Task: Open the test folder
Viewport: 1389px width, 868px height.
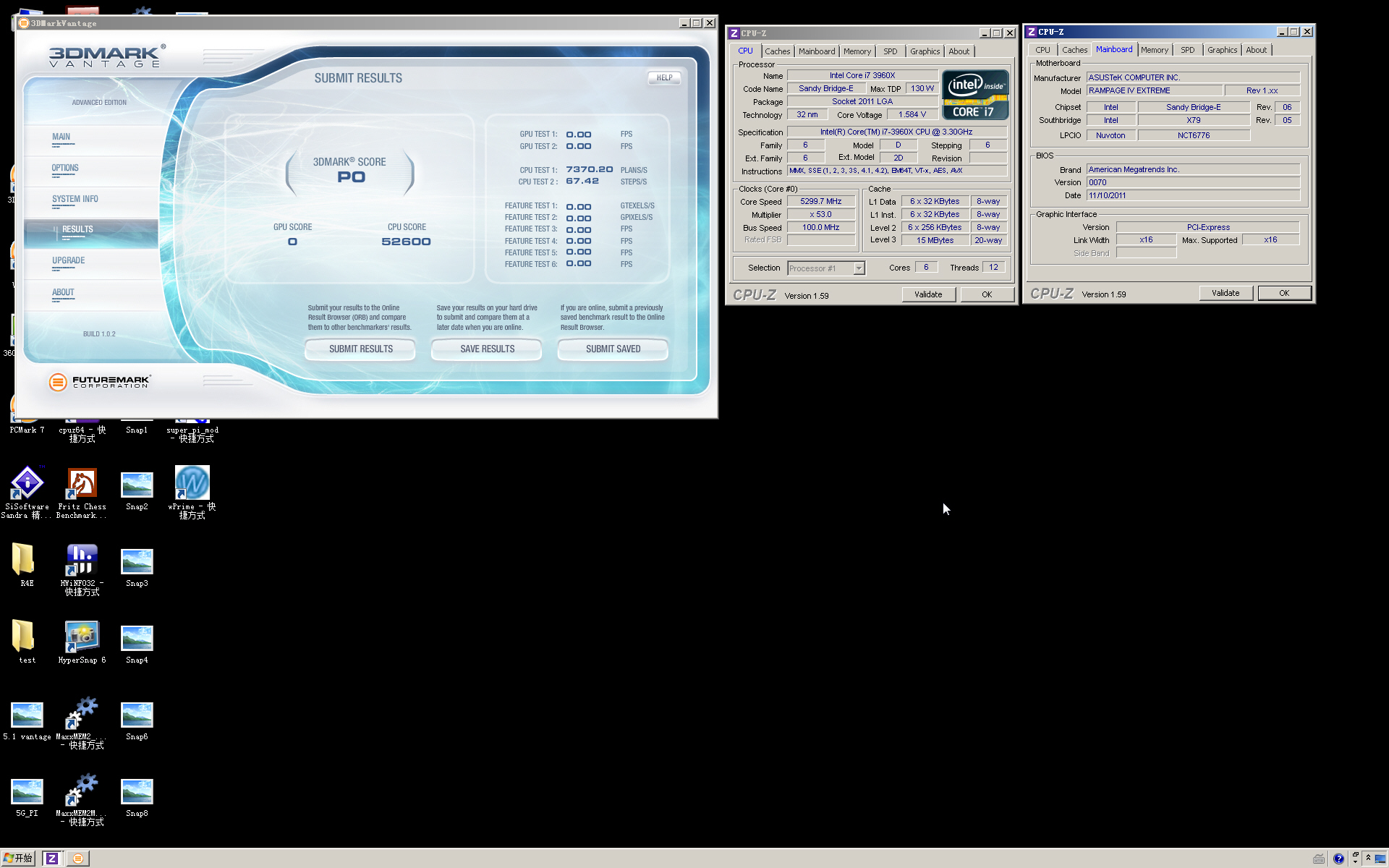Action: click(x=27, y=642)
